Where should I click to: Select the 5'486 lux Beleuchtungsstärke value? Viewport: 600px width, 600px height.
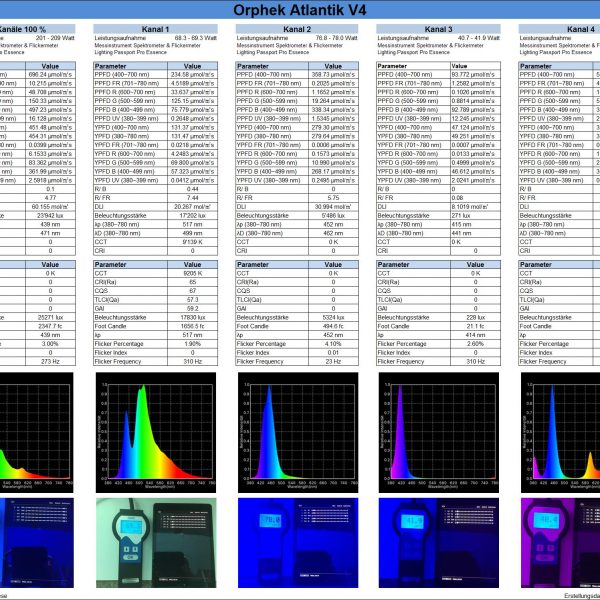point(333,215)
